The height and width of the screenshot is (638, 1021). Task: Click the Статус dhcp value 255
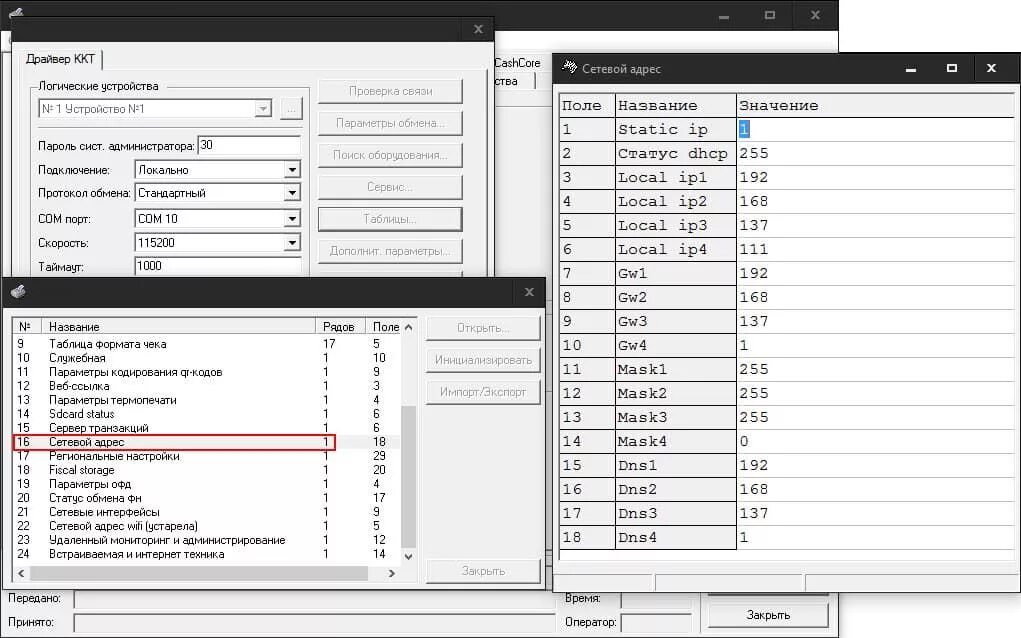[x=875, y=154]
